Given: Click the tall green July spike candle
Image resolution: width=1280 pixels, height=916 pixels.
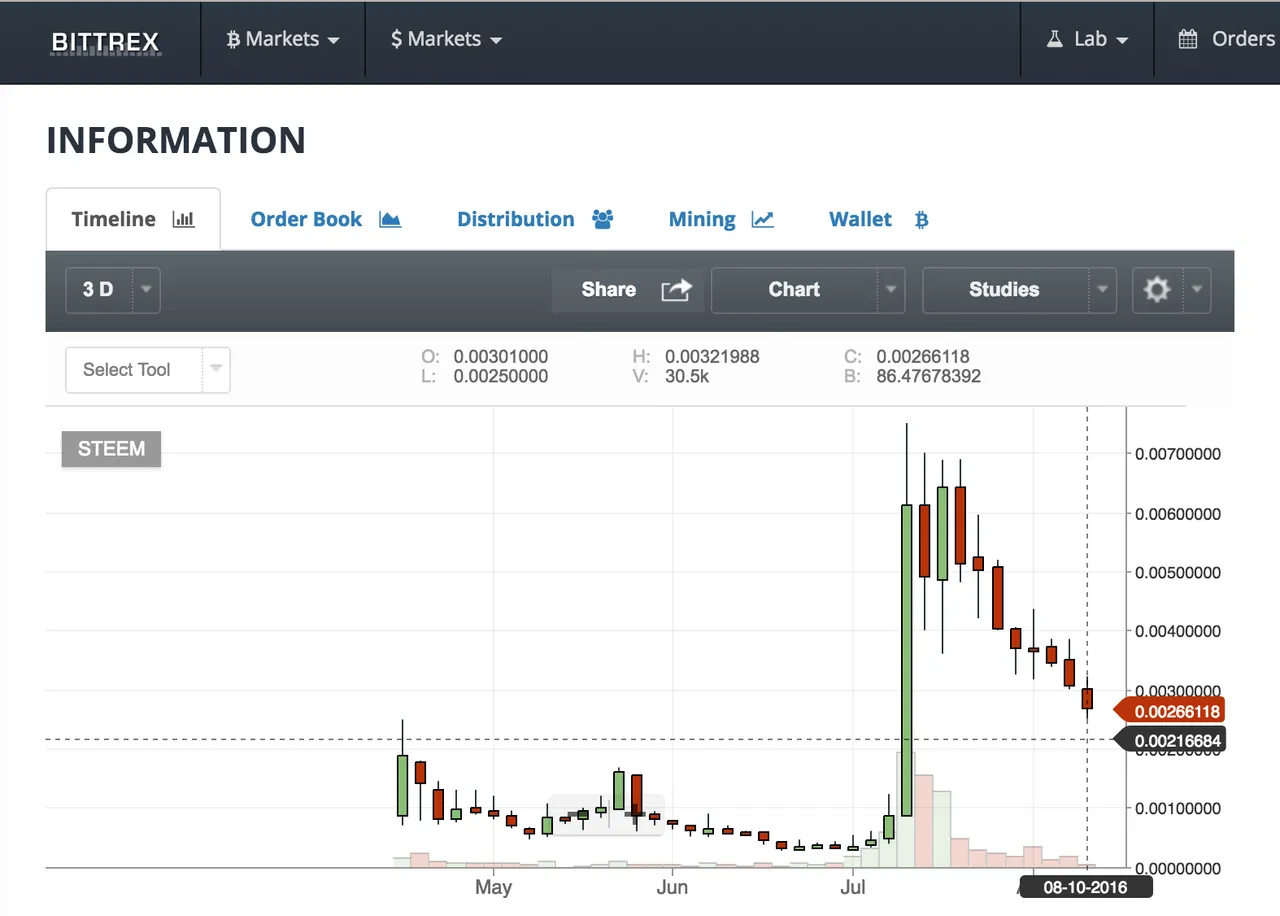Looking at the screenshot, I should coord(906,660).
